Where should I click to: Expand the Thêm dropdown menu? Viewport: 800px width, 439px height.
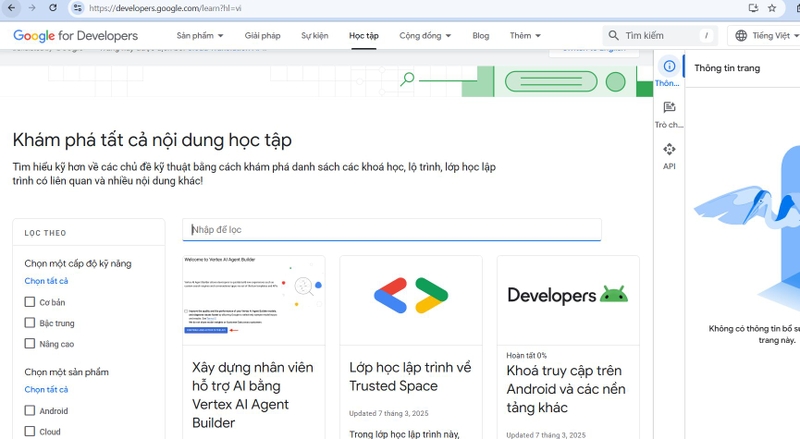[525, 36]
